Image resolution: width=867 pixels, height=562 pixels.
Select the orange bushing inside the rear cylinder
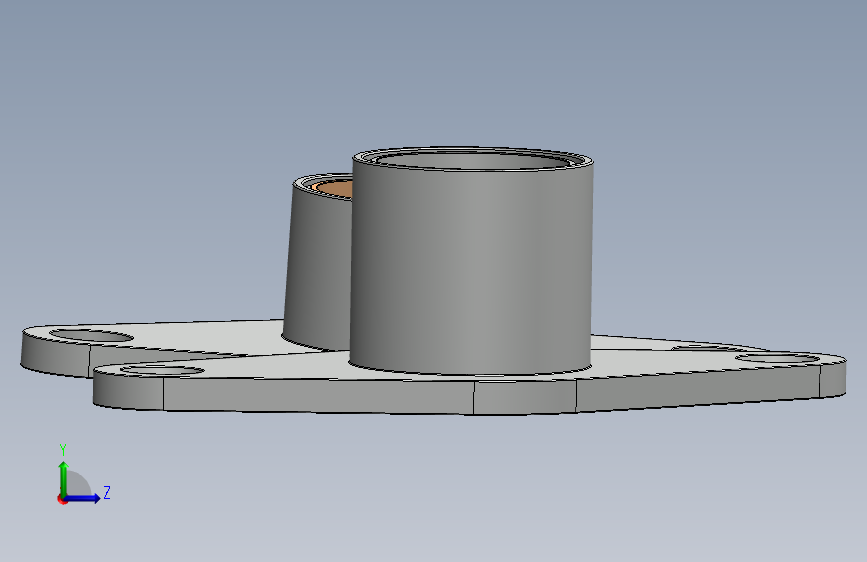[335, 189]
